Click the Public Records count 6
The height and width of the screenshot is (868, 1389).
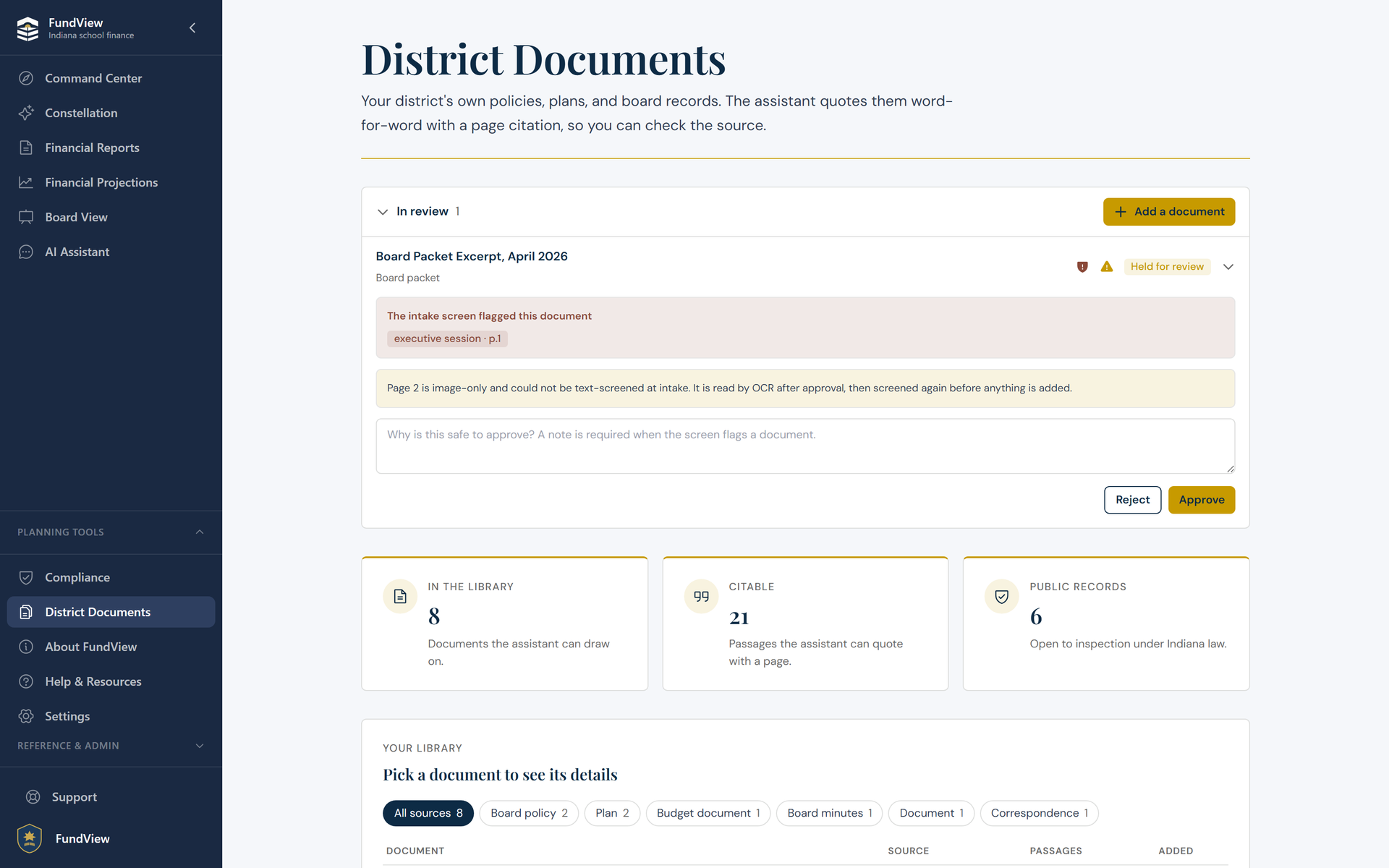point(1036,617)
